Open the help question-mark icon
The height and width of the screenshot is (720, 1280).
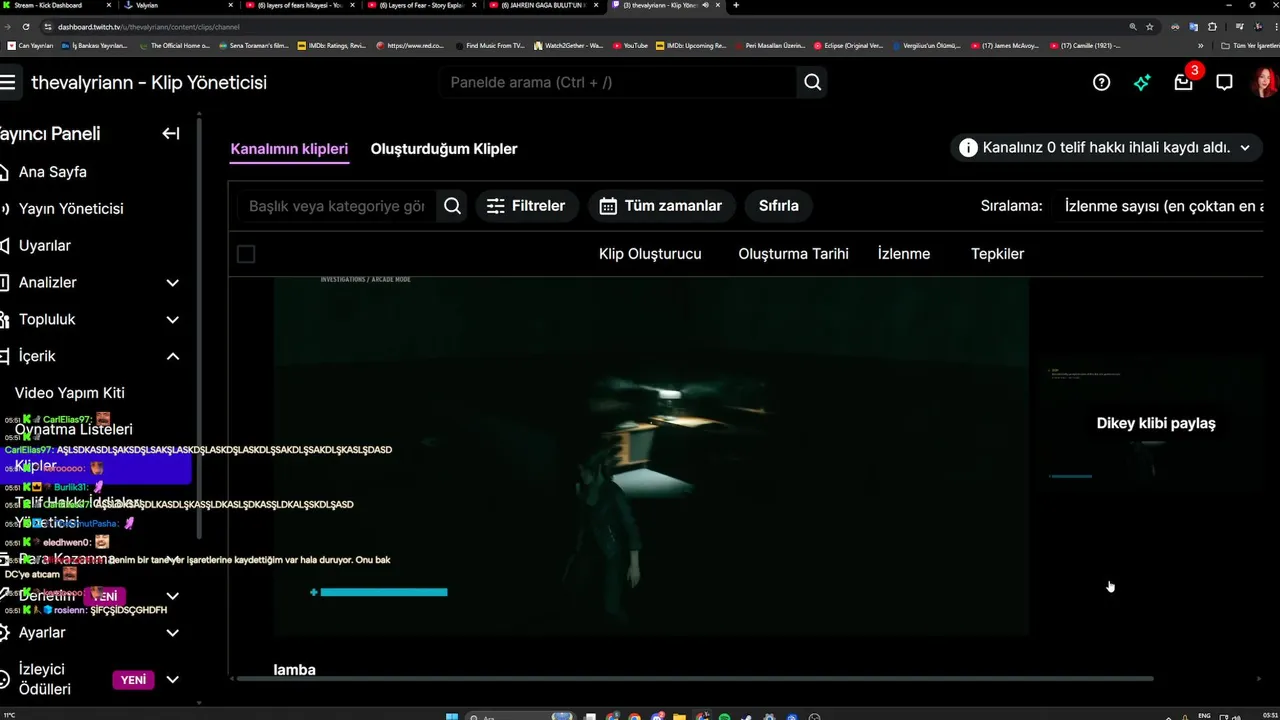click(x=1101, y=82)
